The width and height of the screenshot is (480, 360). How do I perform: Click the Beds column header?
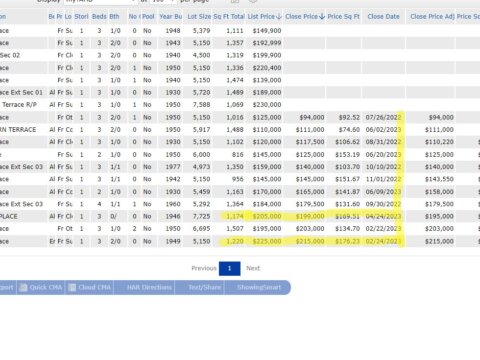click(x=99, y=16)
